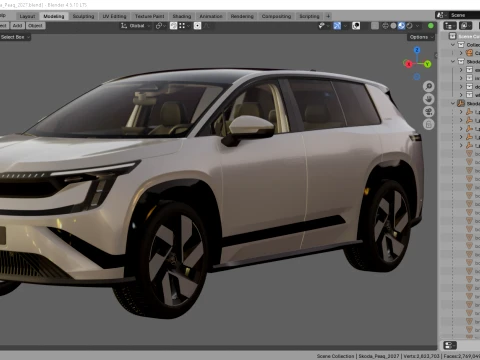Select the first orange mesh triangle icon
The width and height of the screenshot is (480, 360).
pyautogui.click(x=469, y=154)
